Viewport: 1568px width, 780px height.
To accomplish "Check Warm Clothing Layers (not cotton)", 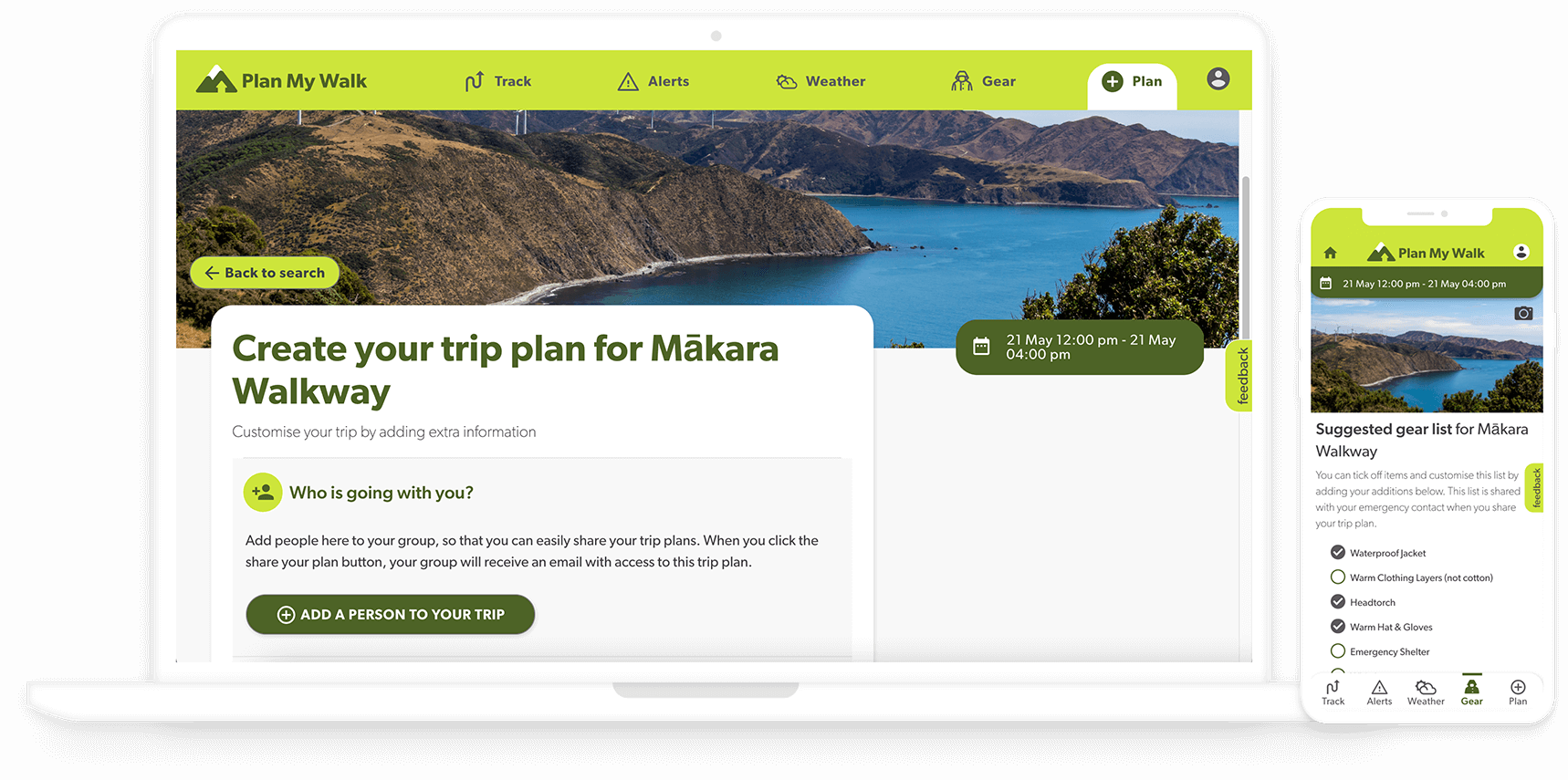I will click(x=1338, y=577).
